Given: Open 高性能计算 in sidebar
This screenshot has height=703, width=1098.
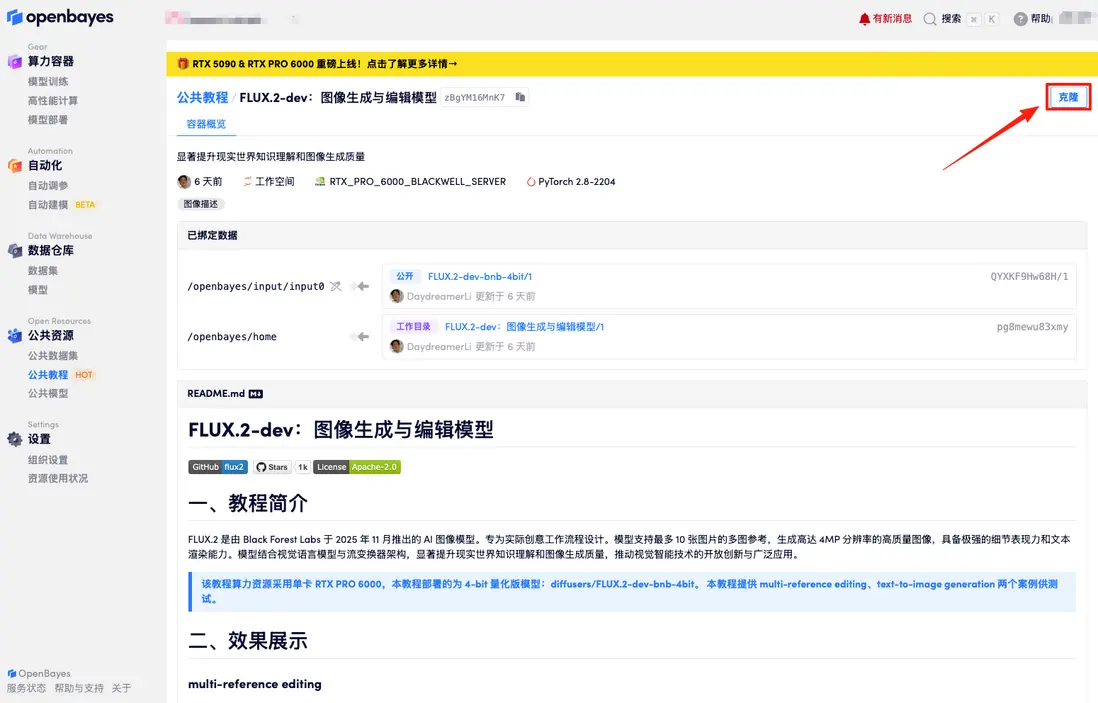Looking at the screenshot, I should point(53,101).
